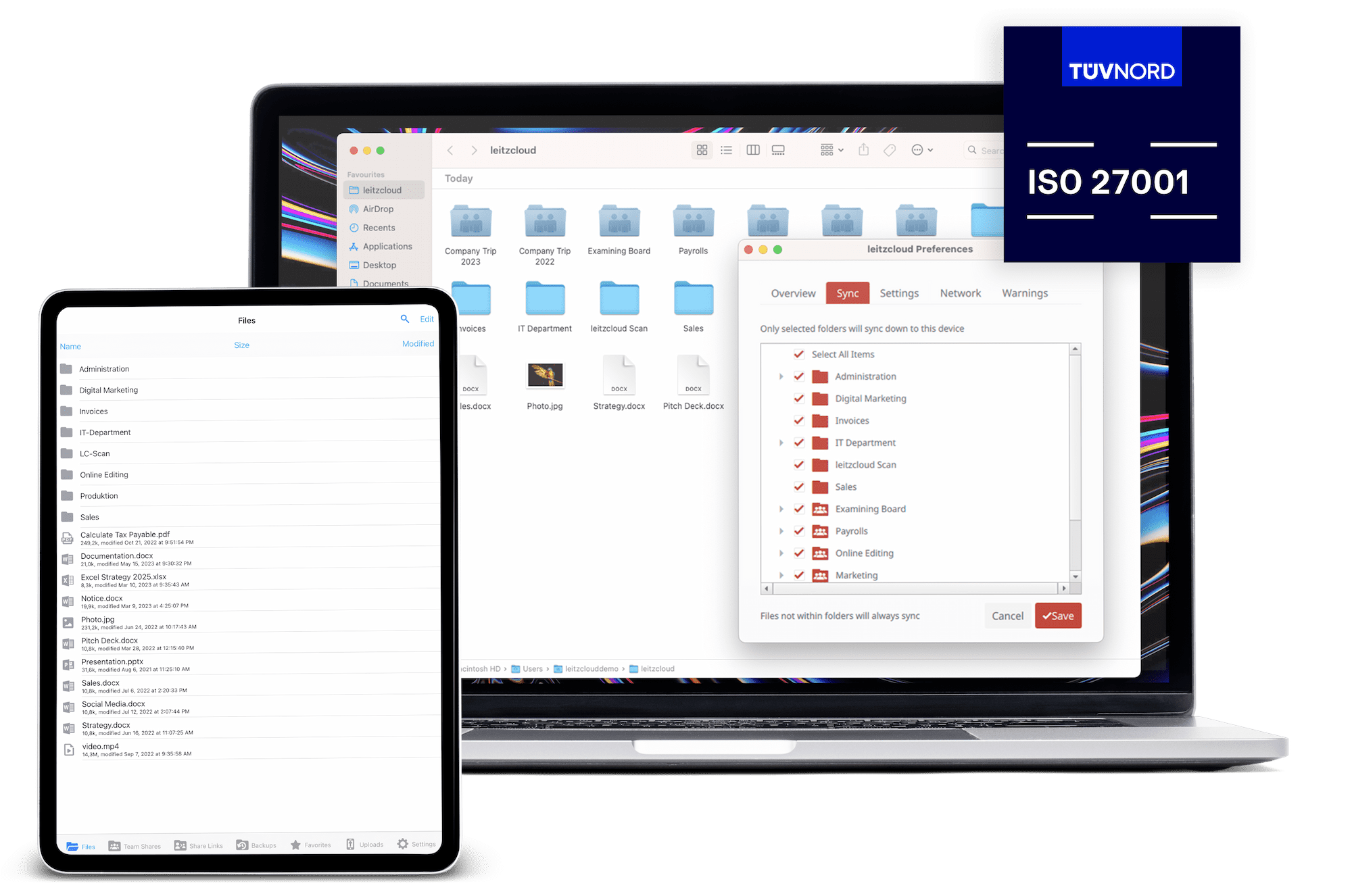Click the Finder tag icon
This screenshot has width=1352, height=896.
point(890,150)
